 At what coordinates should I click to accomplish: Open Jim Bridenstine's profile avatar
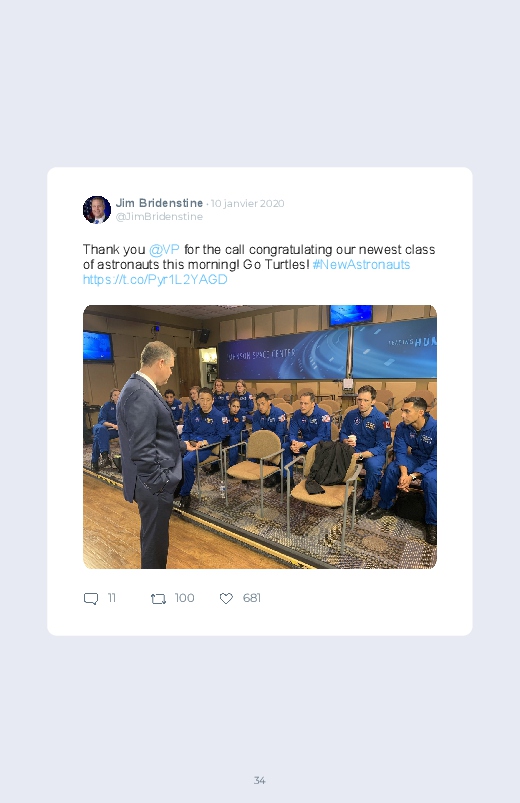pos(97,209)
